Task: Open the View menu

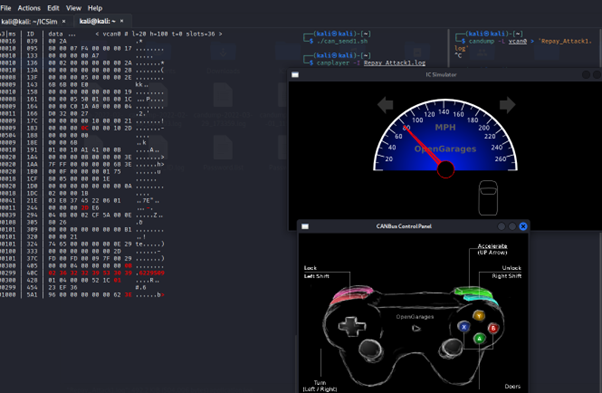Action: pyautogui.click(x=73, y=8)
